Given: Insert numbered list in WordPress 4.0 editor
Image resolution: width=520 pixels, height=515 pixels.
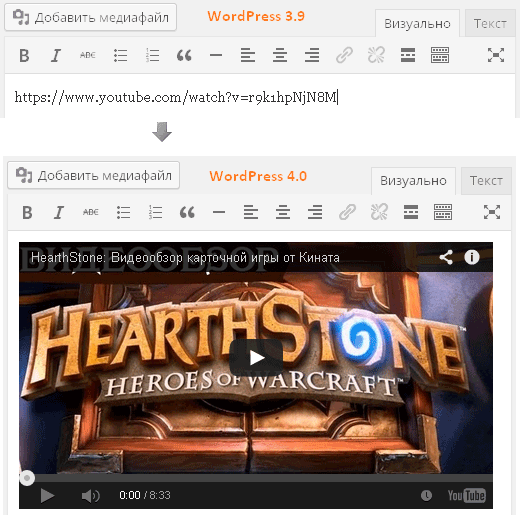Looking at the screenshot, I should [155, 212].
